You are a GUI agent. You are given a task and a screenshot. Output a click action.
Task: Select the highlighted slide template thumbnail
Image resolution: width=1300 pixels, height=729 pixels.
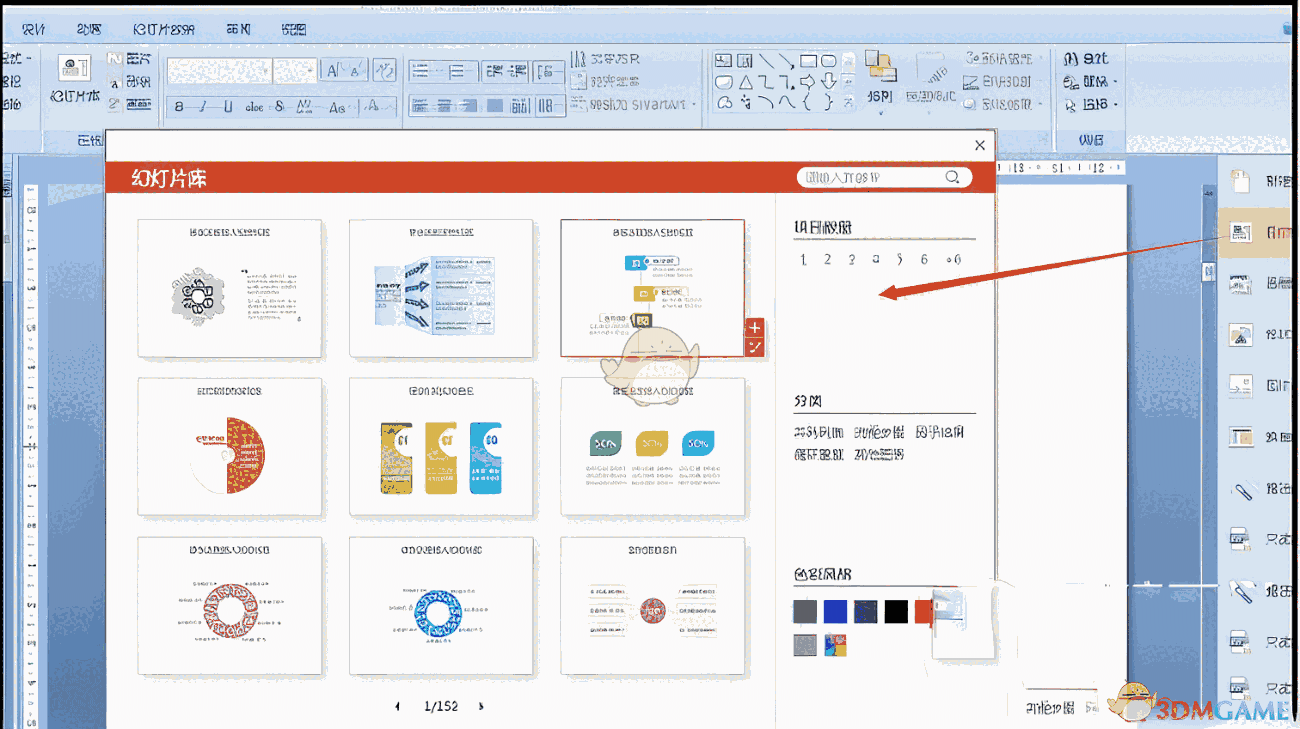[x=652, y=288]
